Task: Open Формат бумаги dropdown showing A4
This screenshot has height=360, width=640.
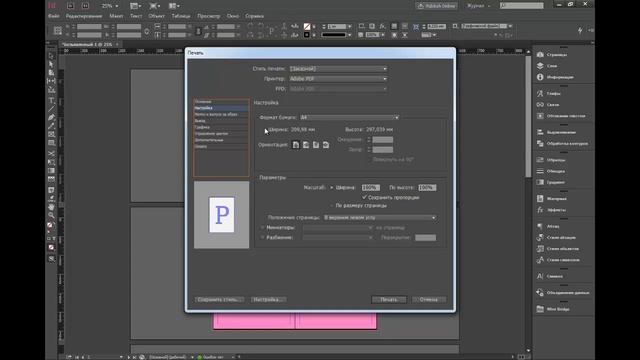Action: click(x=349, y=117)
